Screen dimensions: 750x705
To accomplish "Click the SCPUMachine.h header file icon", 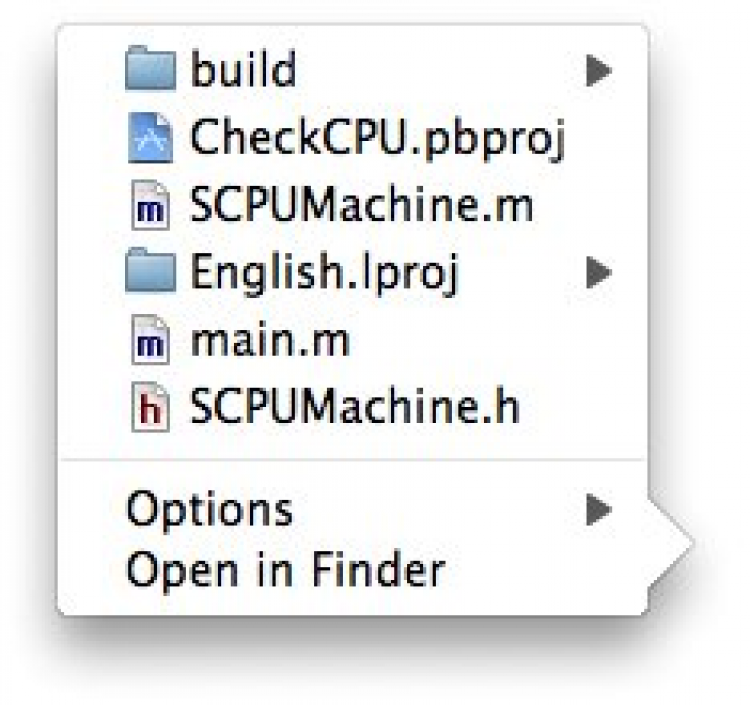I will (151, 410).
